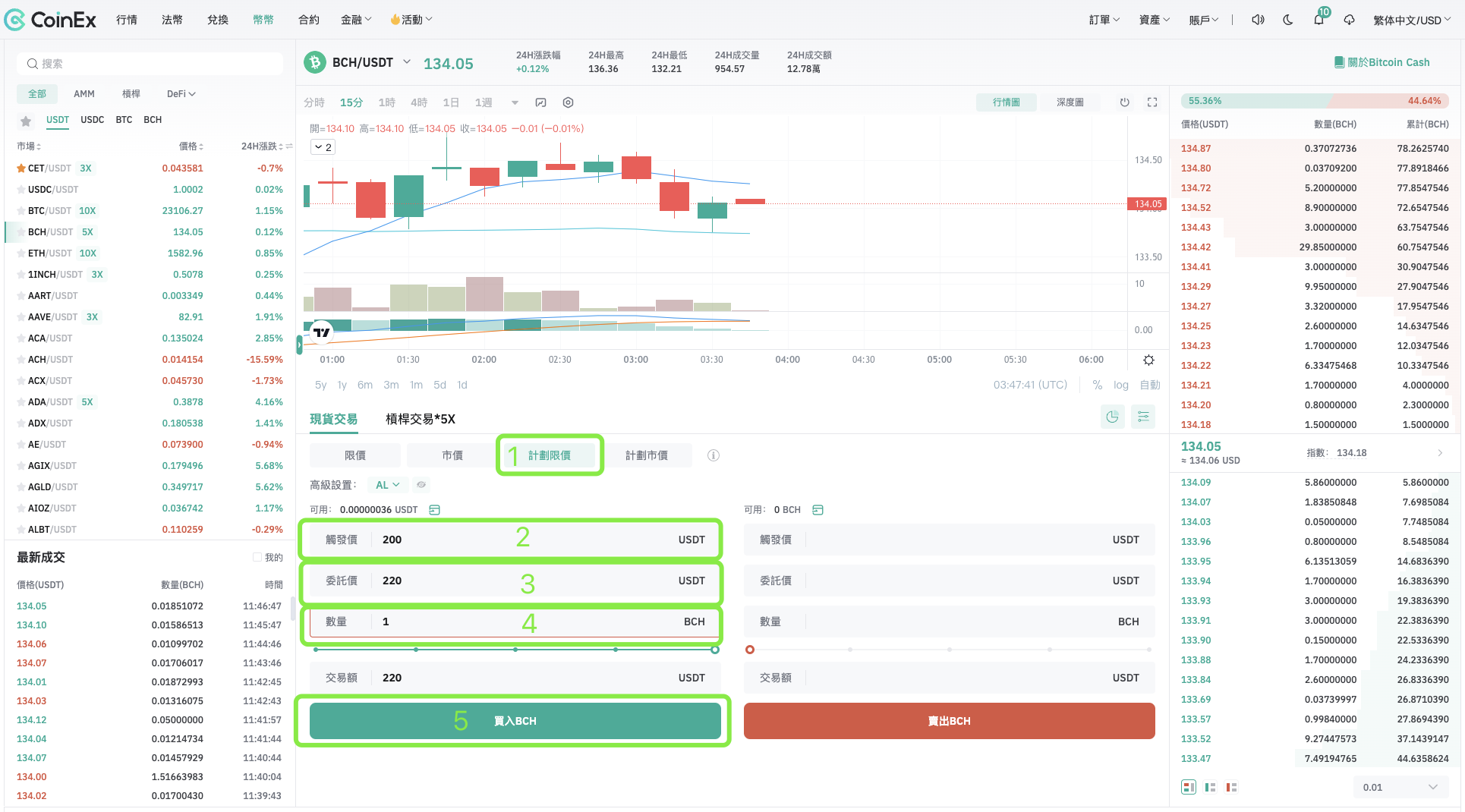Click the 買入BCH buy button
1465x812 pixels.
(x=515, y=721)
